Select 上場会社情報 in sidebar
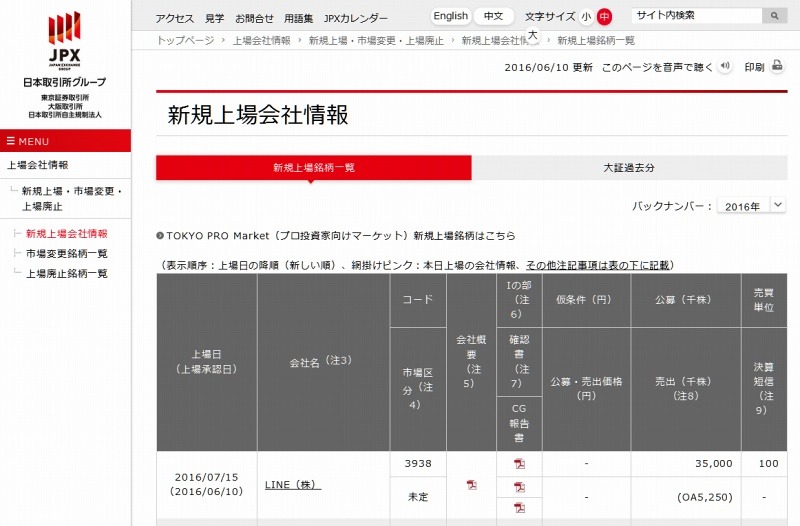 point(38,165)
